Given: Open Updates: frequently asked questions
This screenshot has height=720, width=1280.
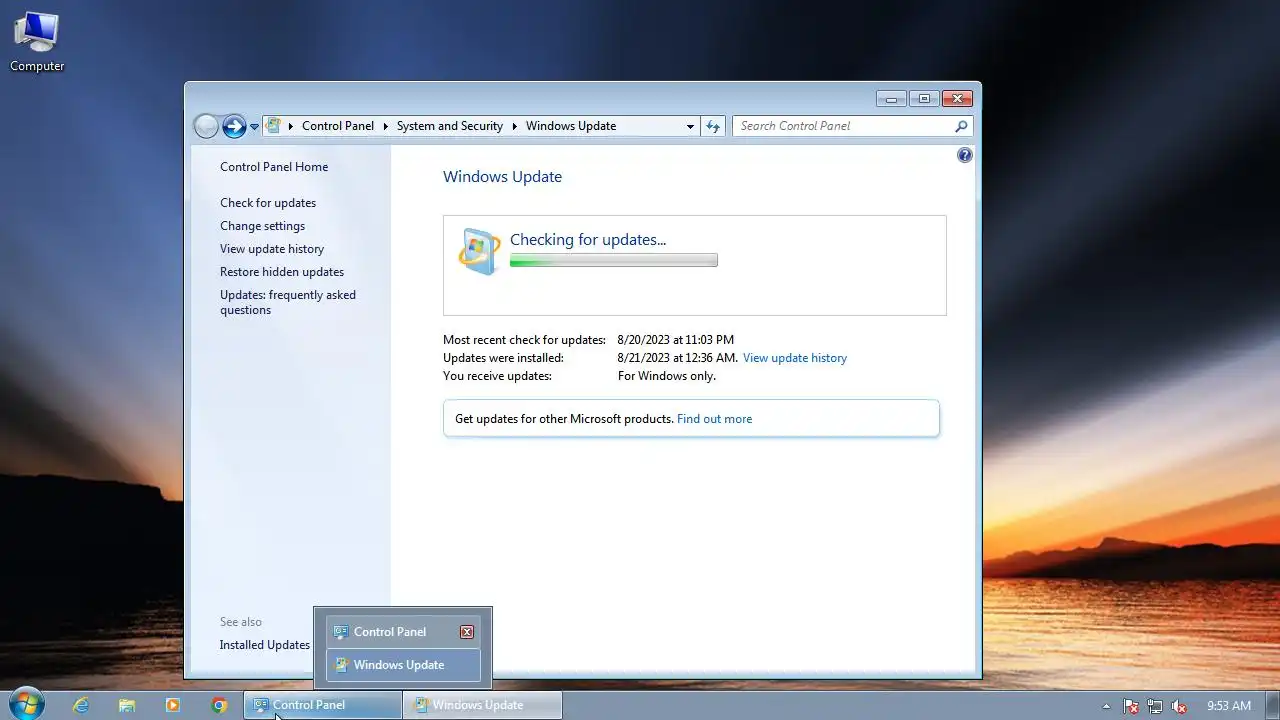Looking at the screenshot, I should tap(288, 302).
